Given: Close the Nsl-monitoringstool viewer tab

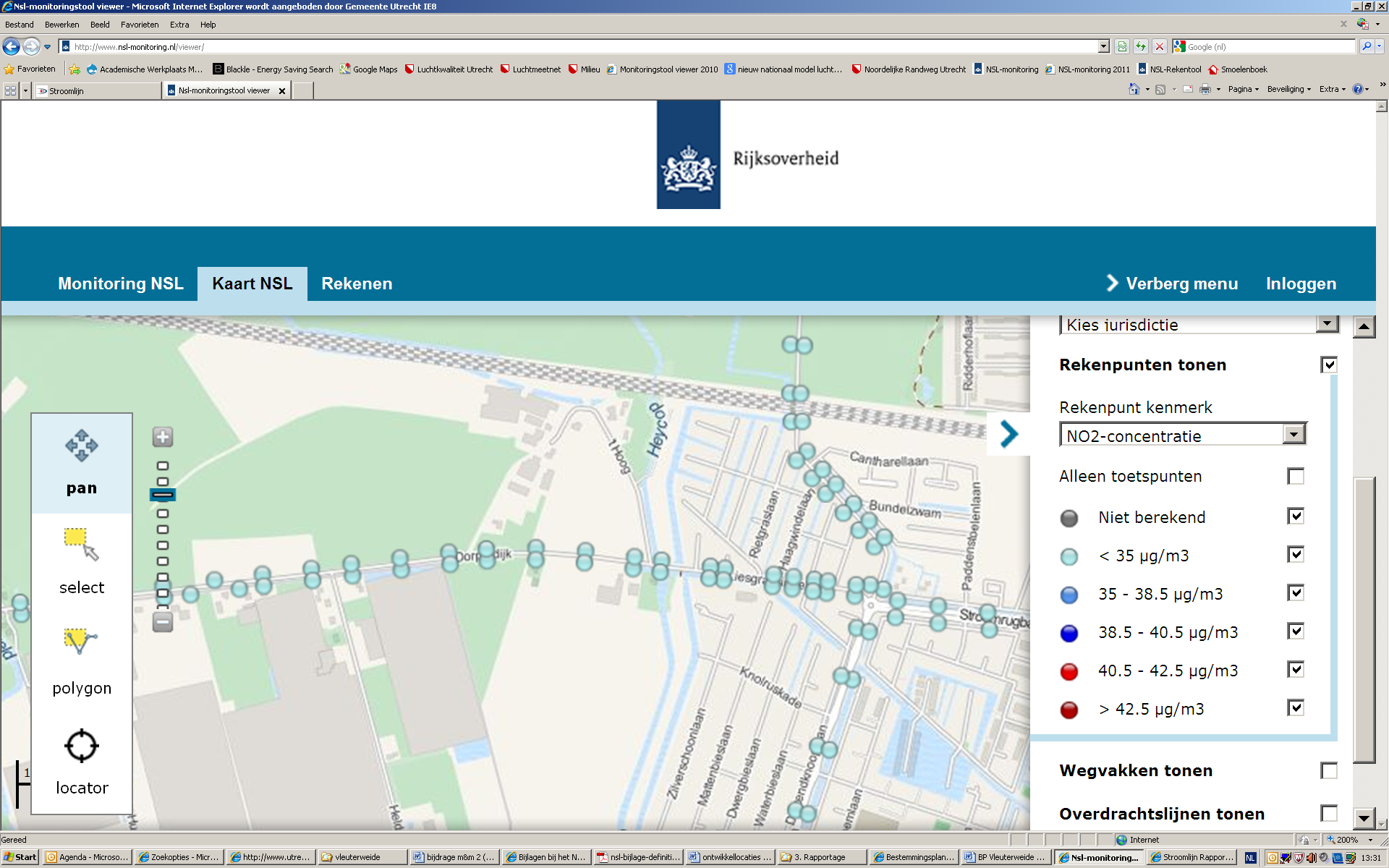Looking at the screenshot, I should point(282,91).
